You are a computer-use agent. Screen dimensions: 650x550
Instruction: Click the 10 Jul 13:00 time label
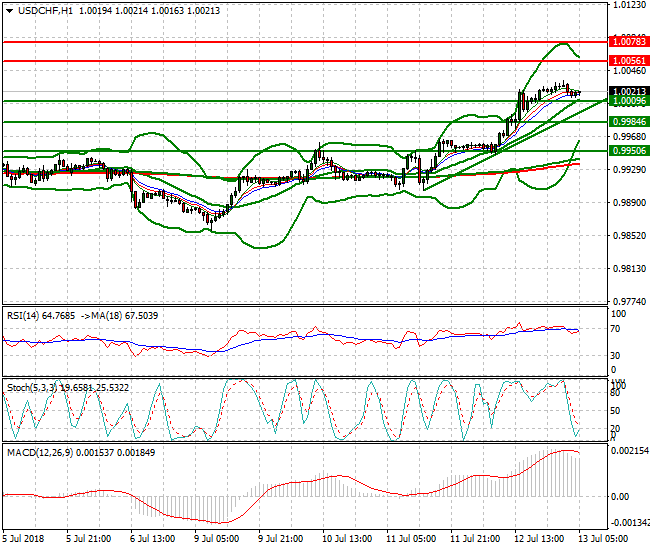[347, 539]
